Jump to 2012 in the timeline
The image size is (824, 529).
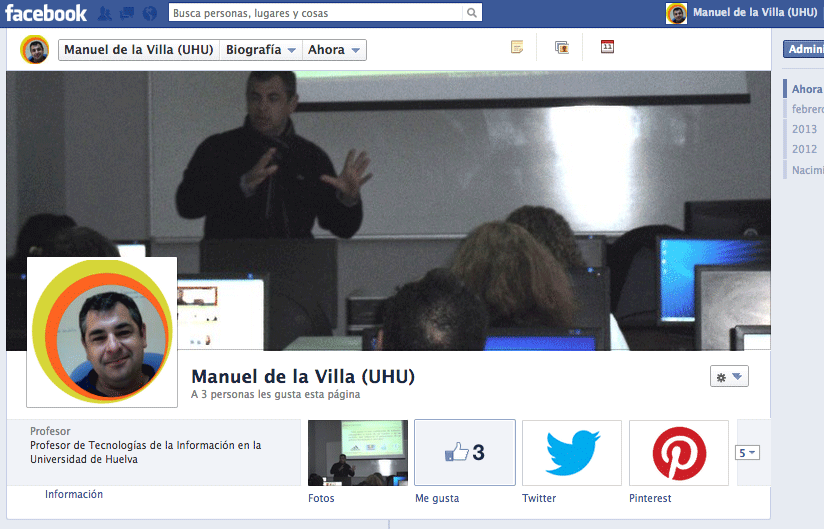tap(805, 149)
